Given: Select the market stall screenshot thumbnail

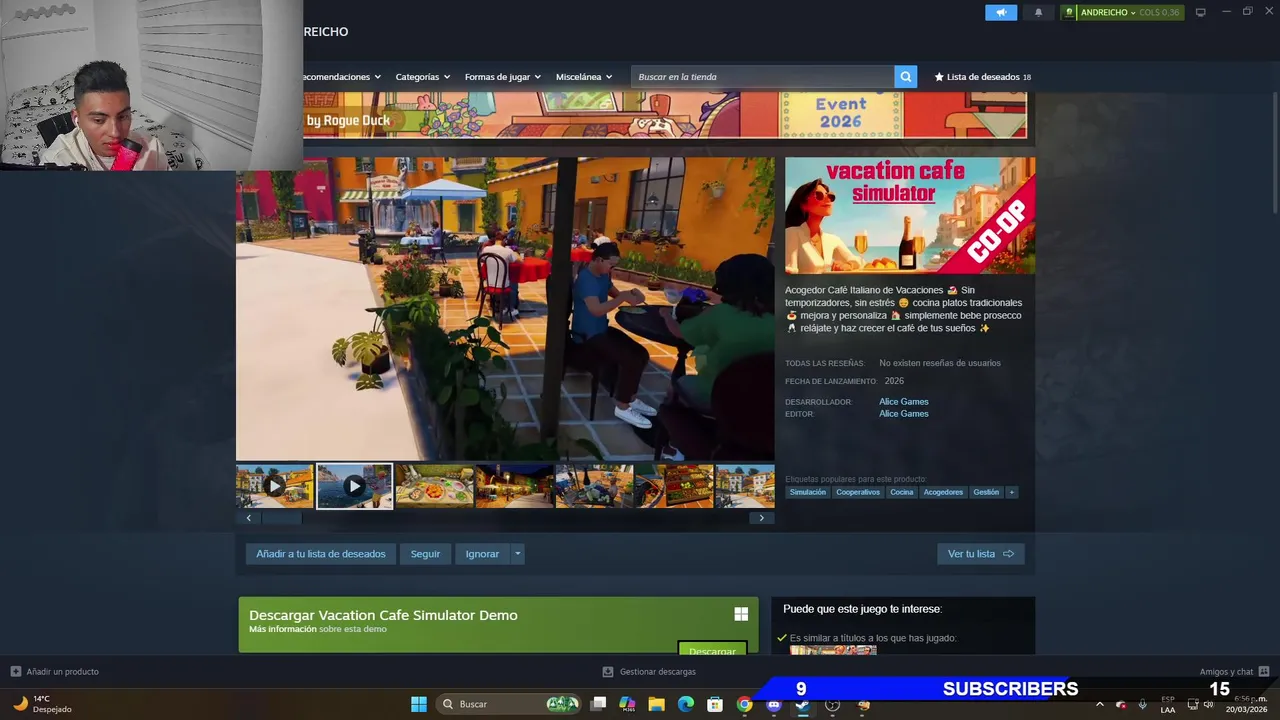Looking at the screenshot, I should (x=674, y=486).
